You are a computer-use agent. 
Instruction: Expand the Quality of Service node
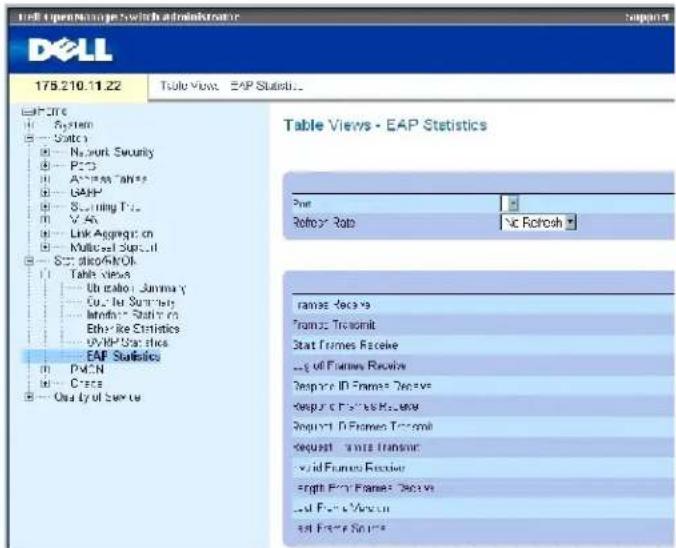29,397
